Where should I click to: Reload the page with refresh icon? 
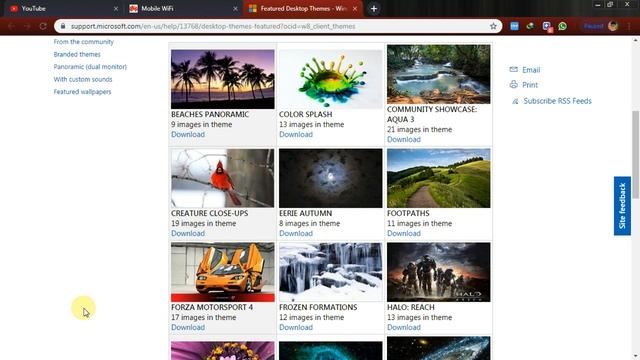pos(43,26)
